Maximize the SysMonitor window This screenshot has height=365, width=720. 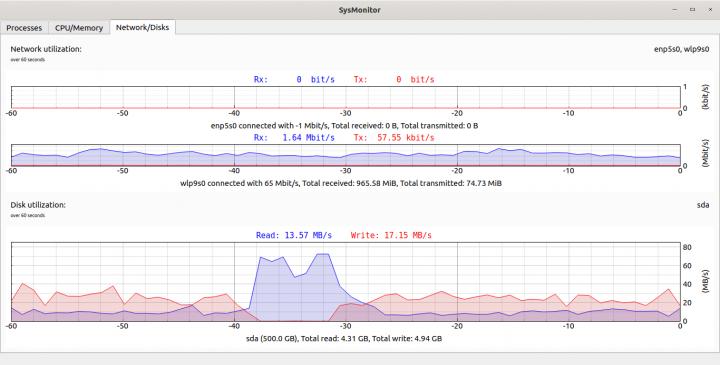692,10
